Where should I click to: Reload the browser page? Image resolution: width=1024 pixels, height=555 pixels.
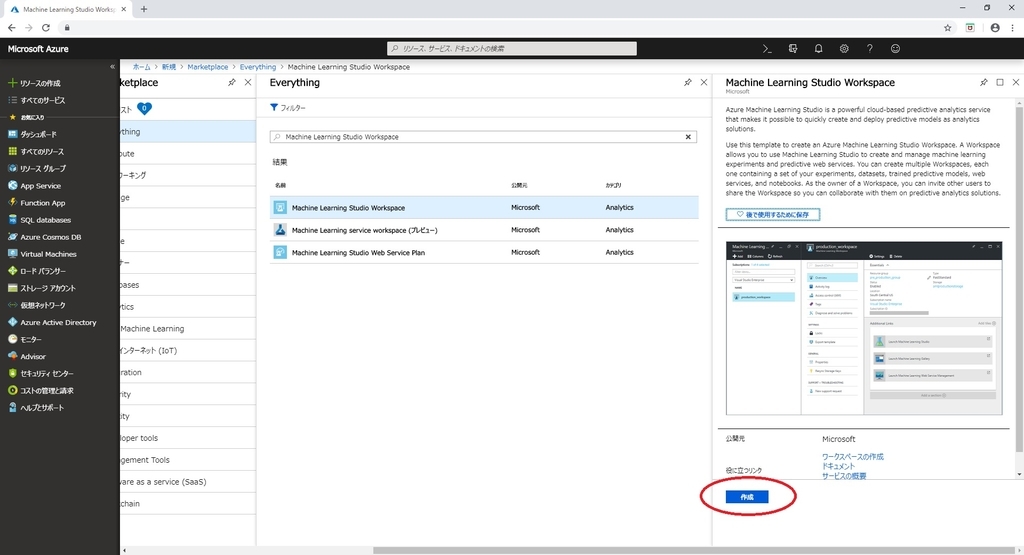pos(46,27)
